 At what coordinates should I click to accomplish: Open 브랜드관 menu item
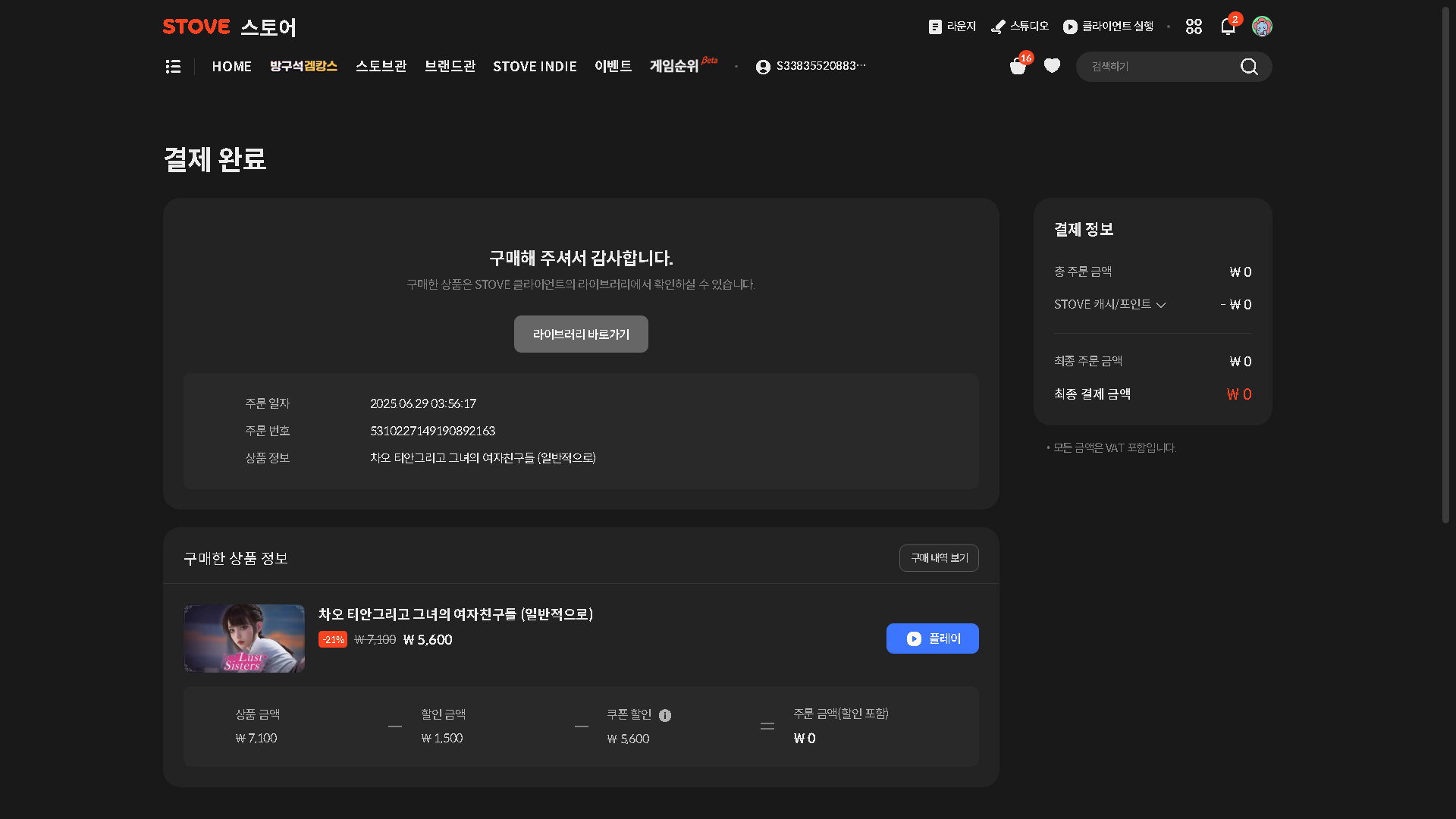coord(450,67)
